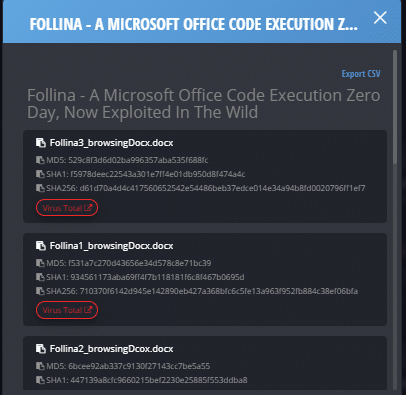This screenshot has height=395, width=406.
Task: Click copy icon next to SHA1 f5978deec
Action: click(40, 174)
